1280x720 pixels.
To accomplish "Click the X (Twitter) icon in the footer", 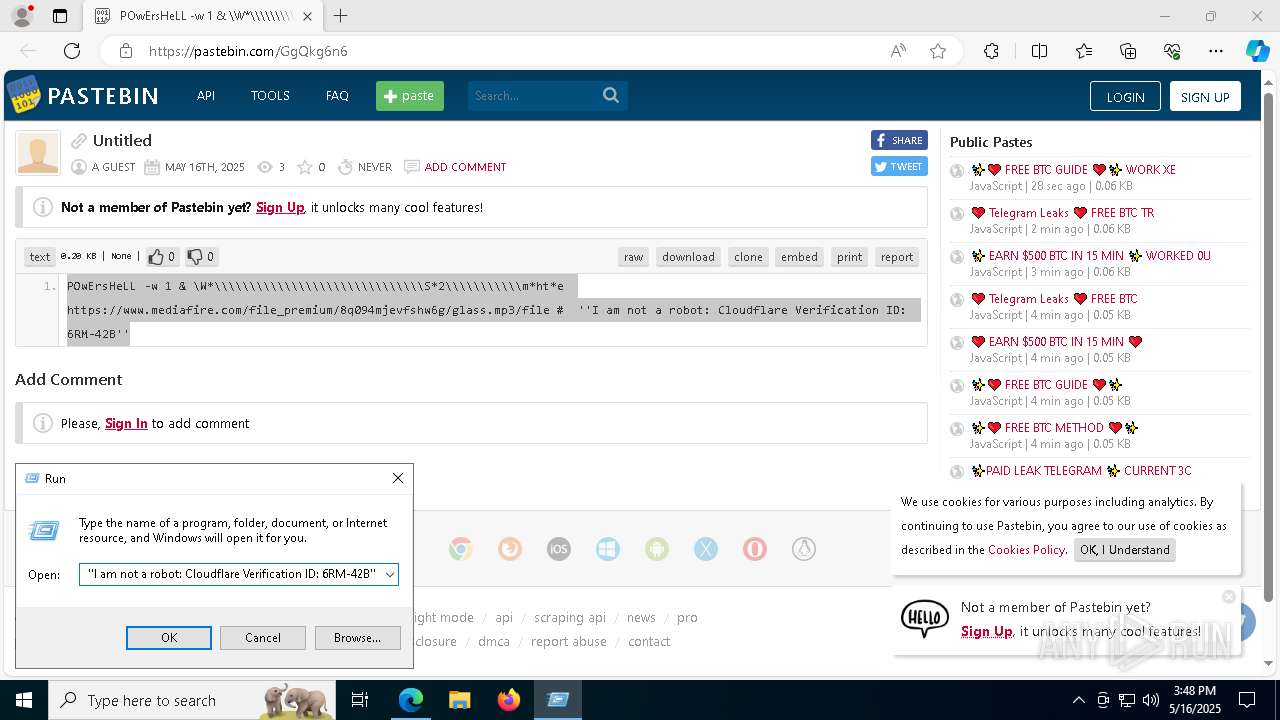I will coord(706,549).
